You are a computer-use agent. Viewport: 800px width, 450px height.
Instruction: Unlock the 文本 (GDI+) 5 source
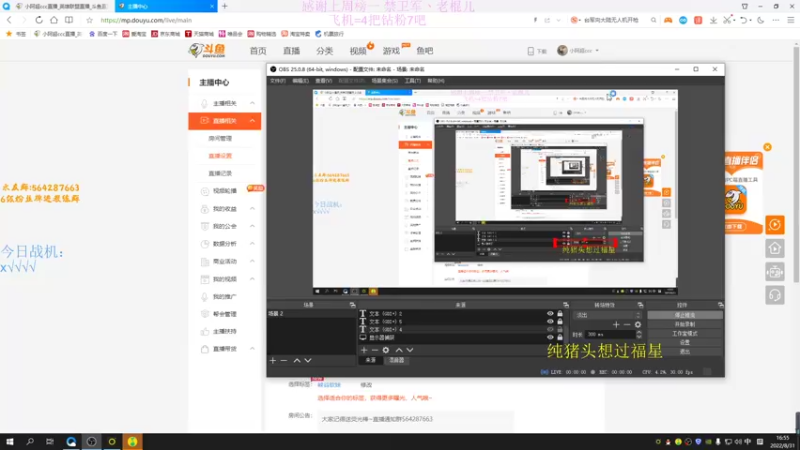coord(560,321)
